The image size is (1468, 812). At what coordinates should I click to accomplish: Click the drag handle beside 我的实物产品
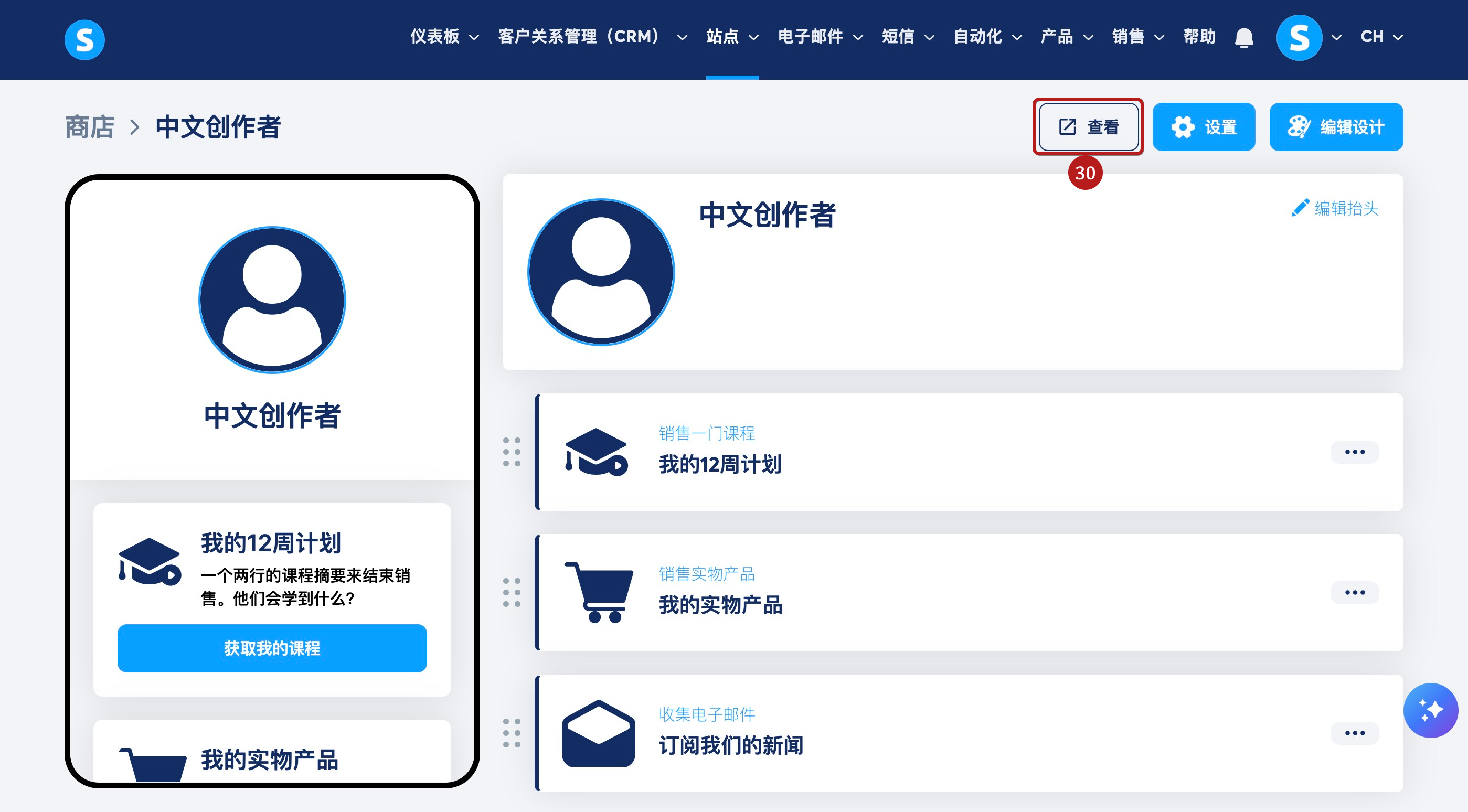click(511, 593)
